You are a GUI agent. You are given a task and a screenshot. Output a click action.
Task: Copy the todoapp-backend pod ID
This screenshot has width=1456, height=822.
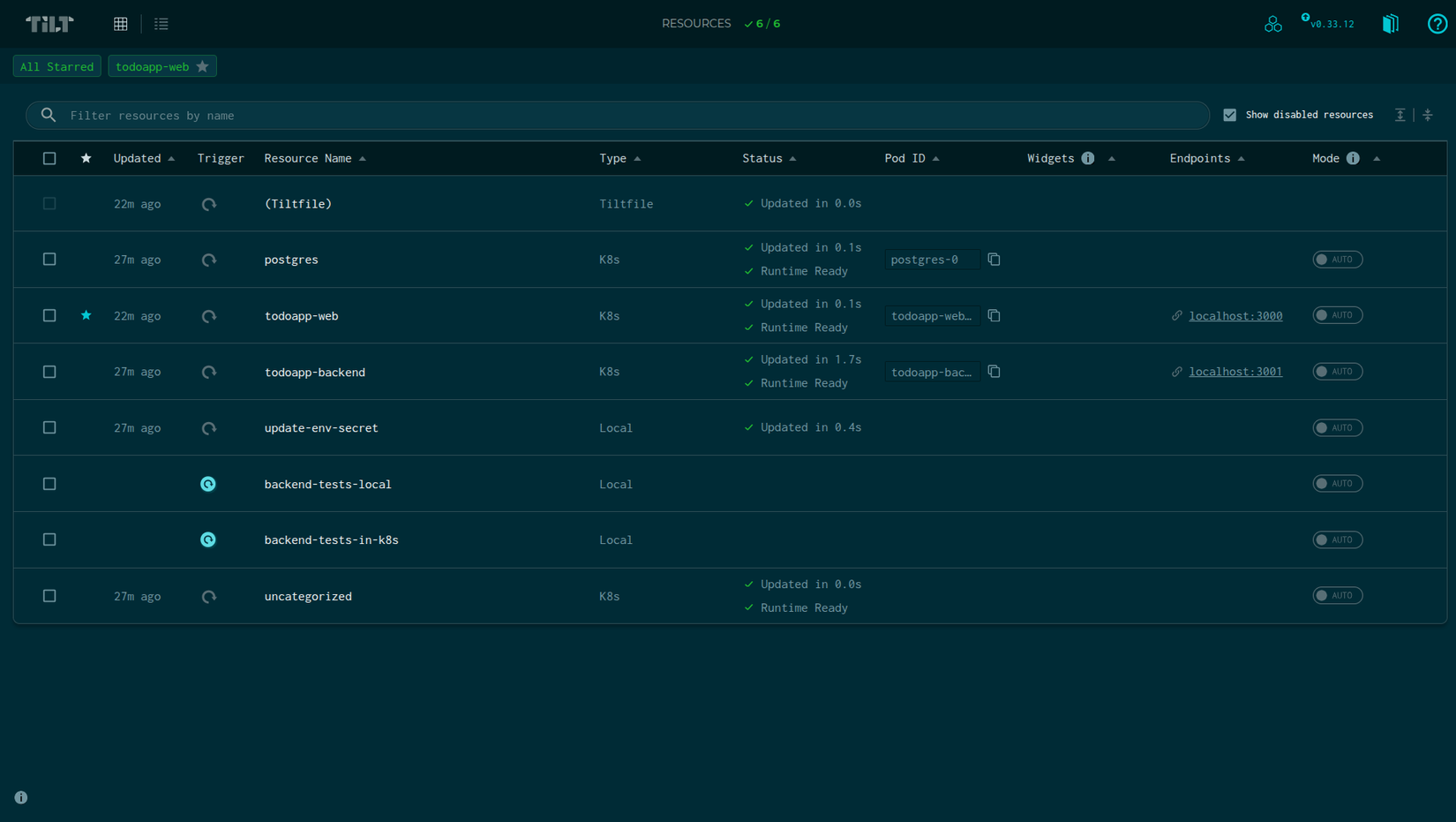tap(994, 372)
